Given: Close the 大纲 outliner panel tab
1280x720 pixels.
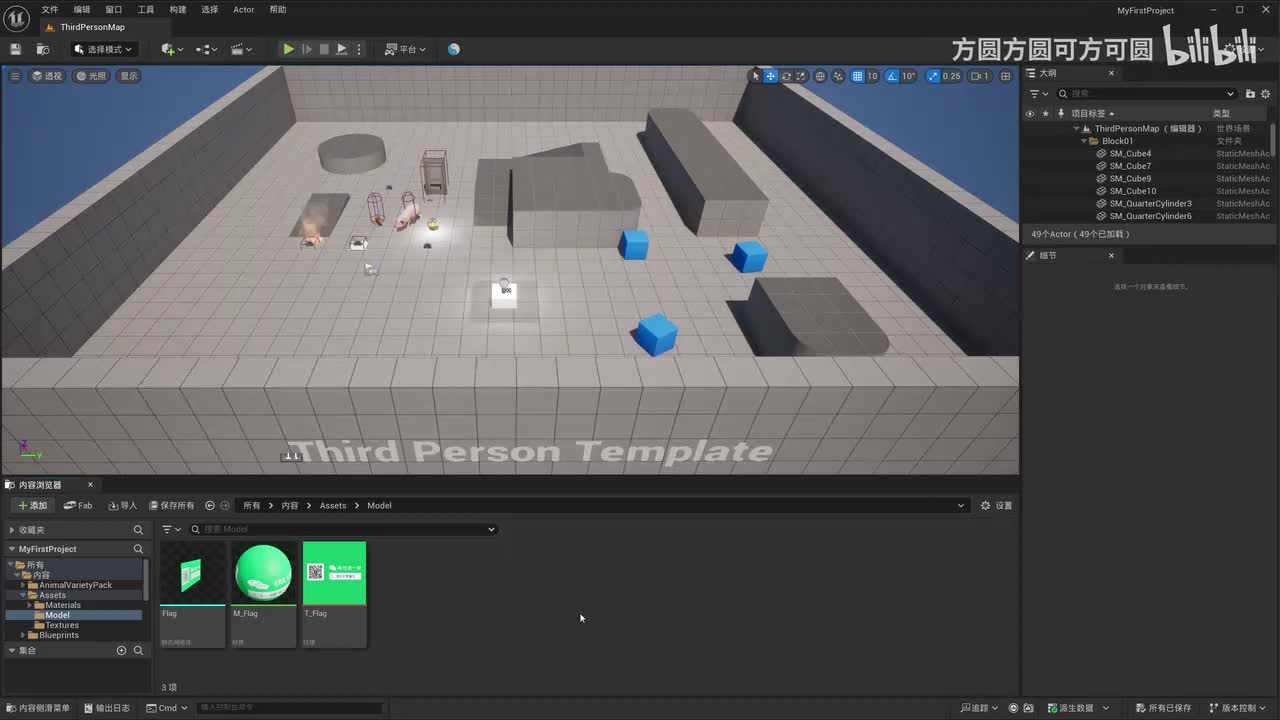Looking at the screenshot, I should tap(1111, 73).
